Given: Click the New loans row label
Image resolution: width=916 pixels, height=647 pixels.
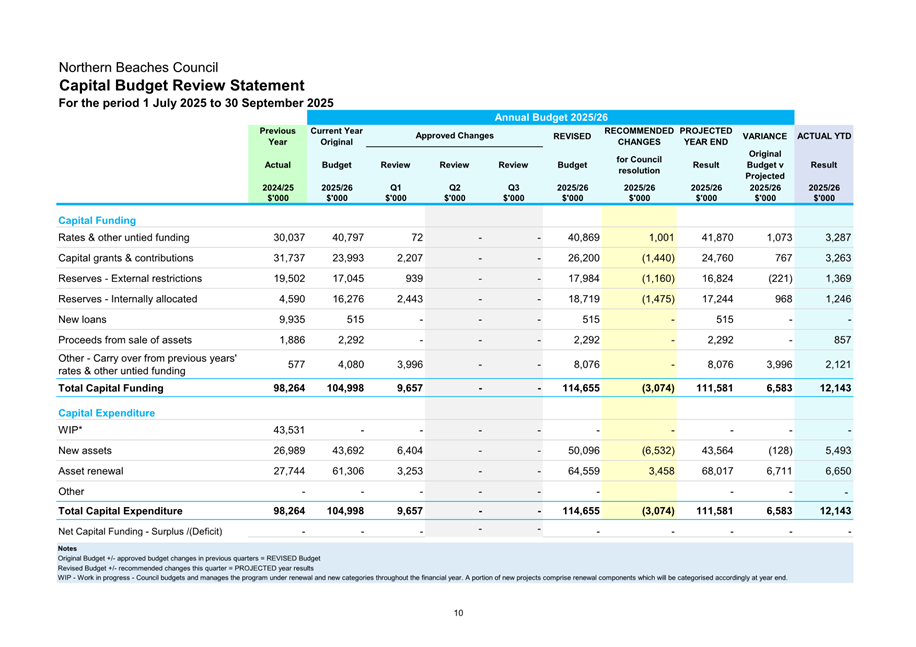Looking at the screenshot, I should [x=86, y=319].
